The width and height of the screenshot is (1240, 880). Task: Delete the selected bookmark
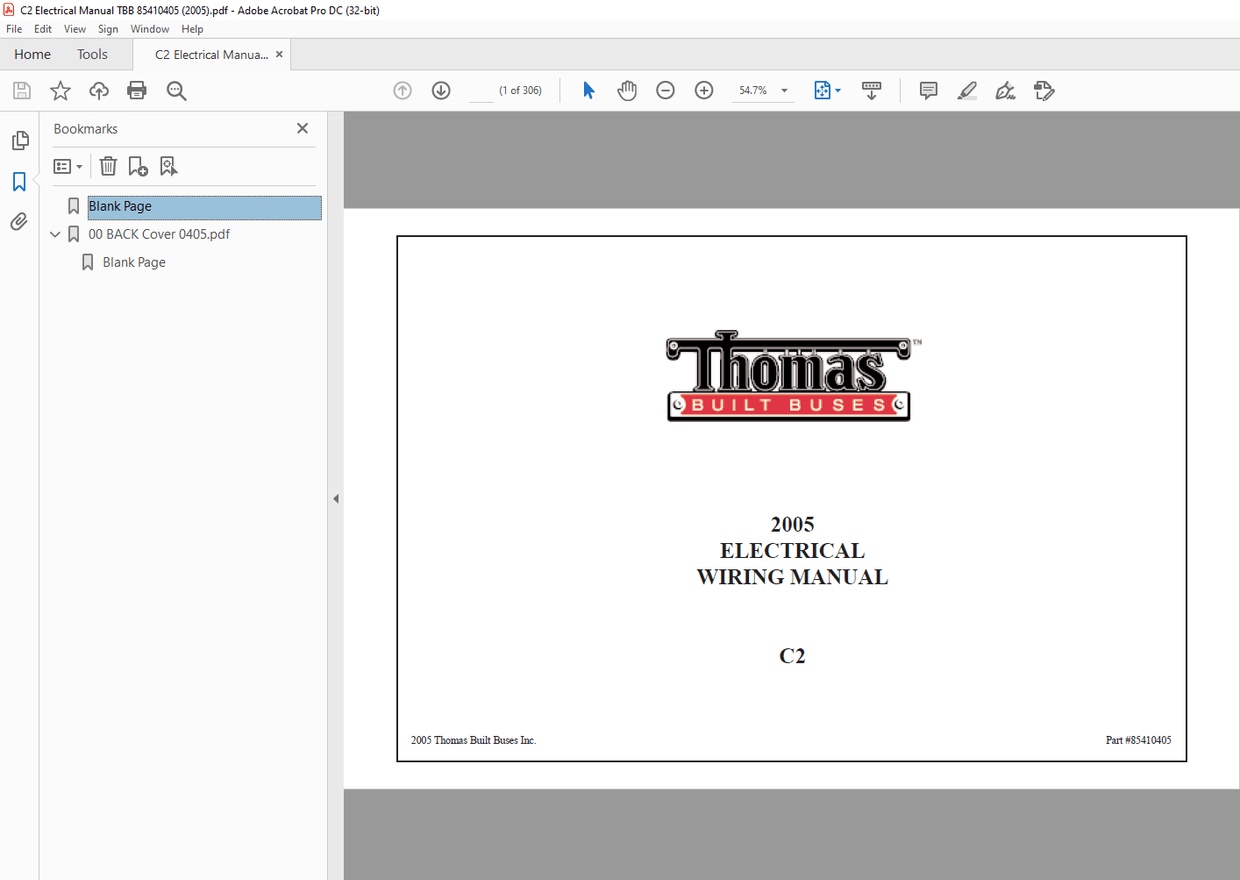(x=108, y=165)
